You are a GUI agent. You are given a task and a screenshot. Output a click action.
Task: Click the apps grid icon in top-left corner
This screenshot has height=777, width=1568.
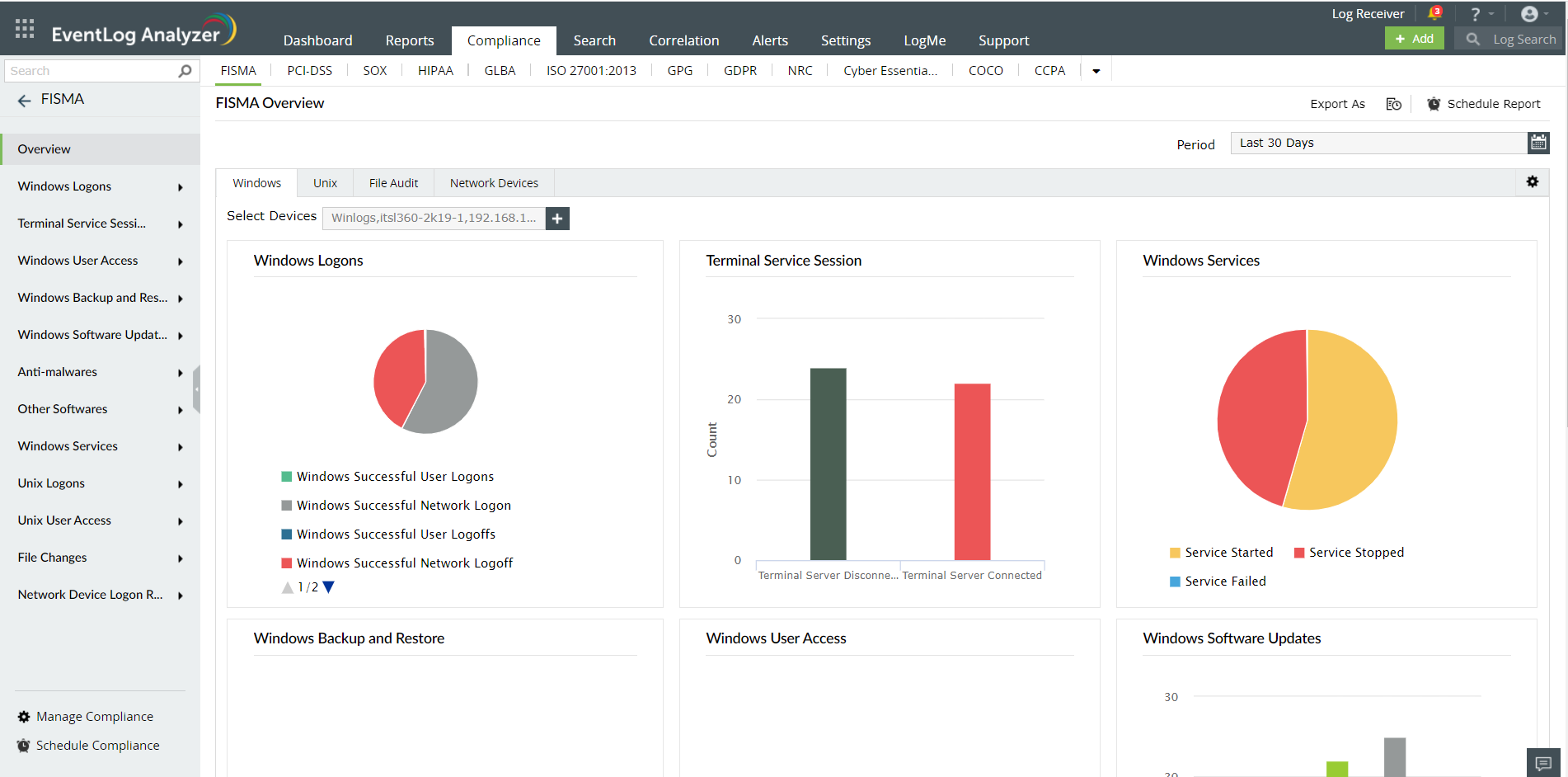point(24,27)
